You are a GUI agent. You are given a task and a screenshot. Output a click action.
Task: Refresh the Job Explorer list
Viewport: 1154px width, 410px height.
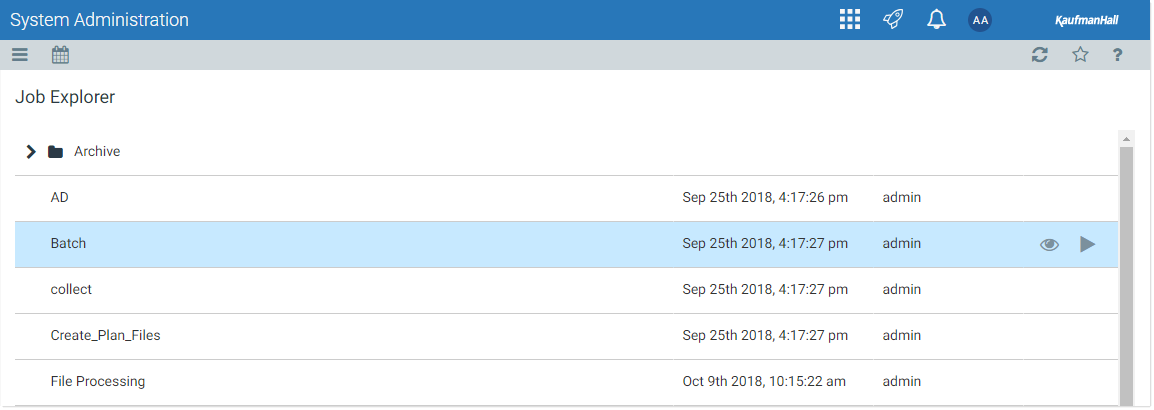tap(1040, 54)
